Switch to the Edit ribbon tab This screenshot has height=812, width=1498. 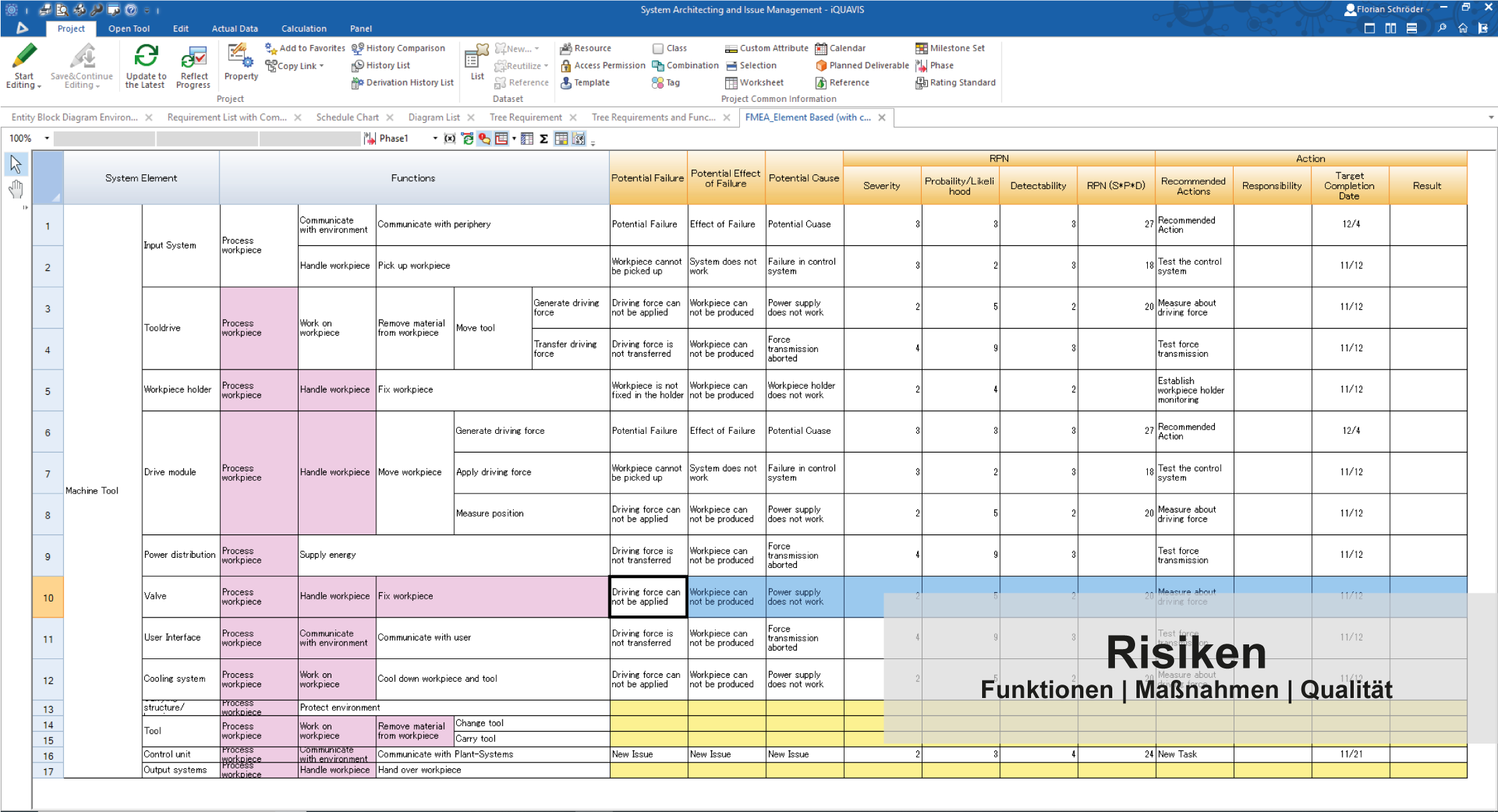click(180, 28)
